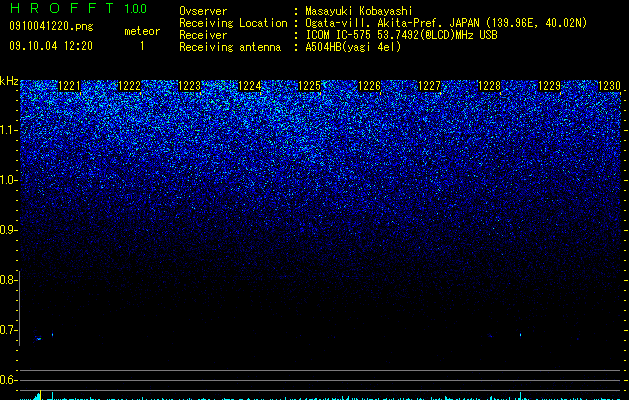The height and width of the screenshot is (400, 629).
Task: Click the 1224 time marker
Action: pos(250,86)
